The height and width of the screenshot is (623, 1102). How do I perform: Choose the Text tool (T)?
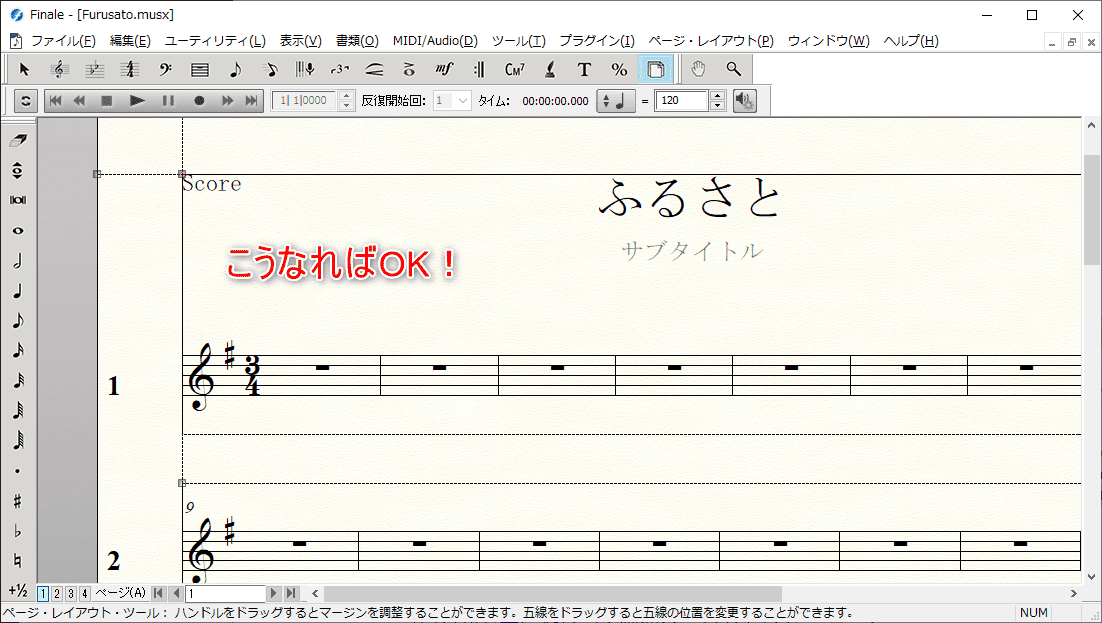point(584,69)
